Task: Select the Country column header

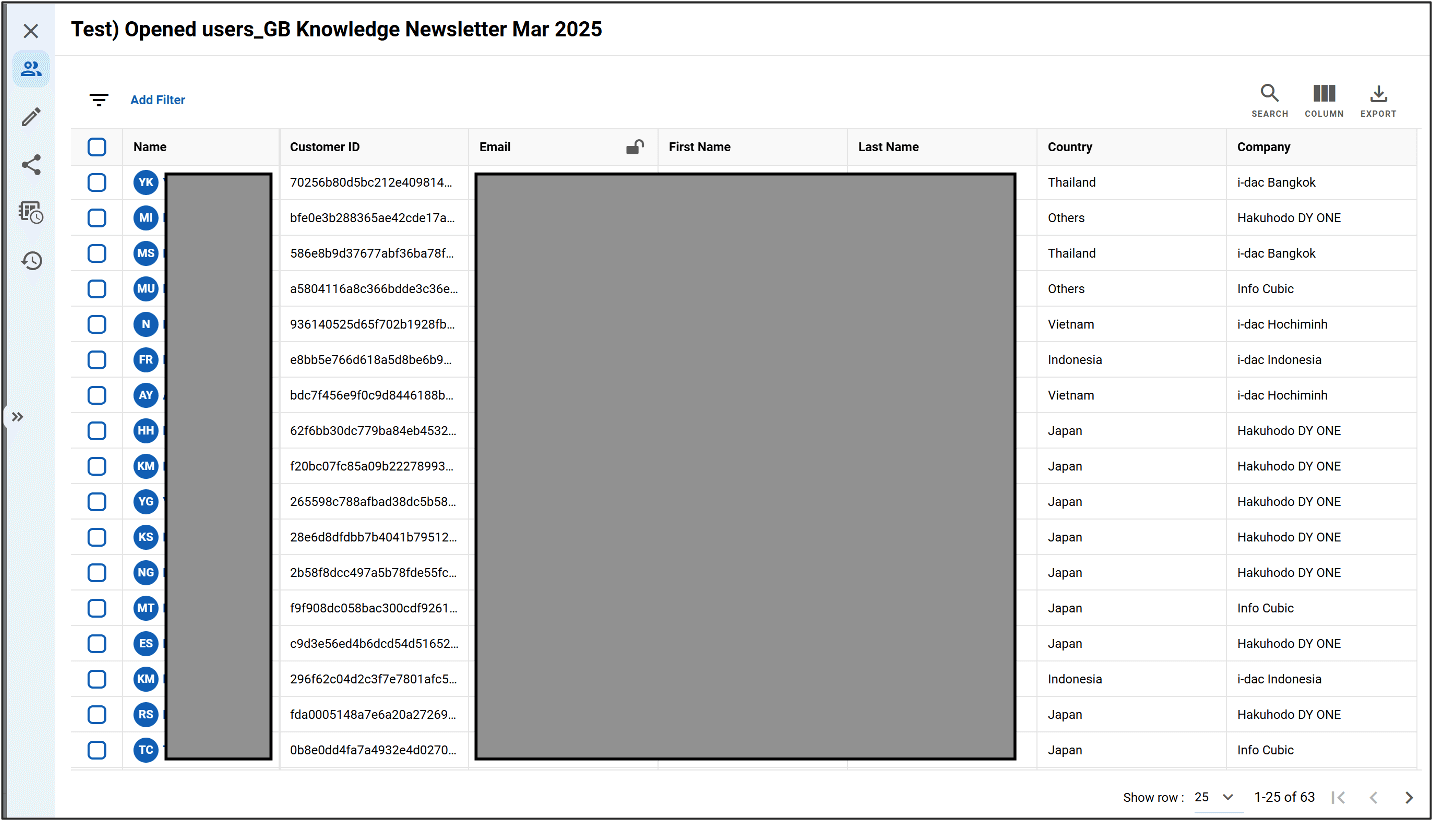Action: pos(1070,147)
